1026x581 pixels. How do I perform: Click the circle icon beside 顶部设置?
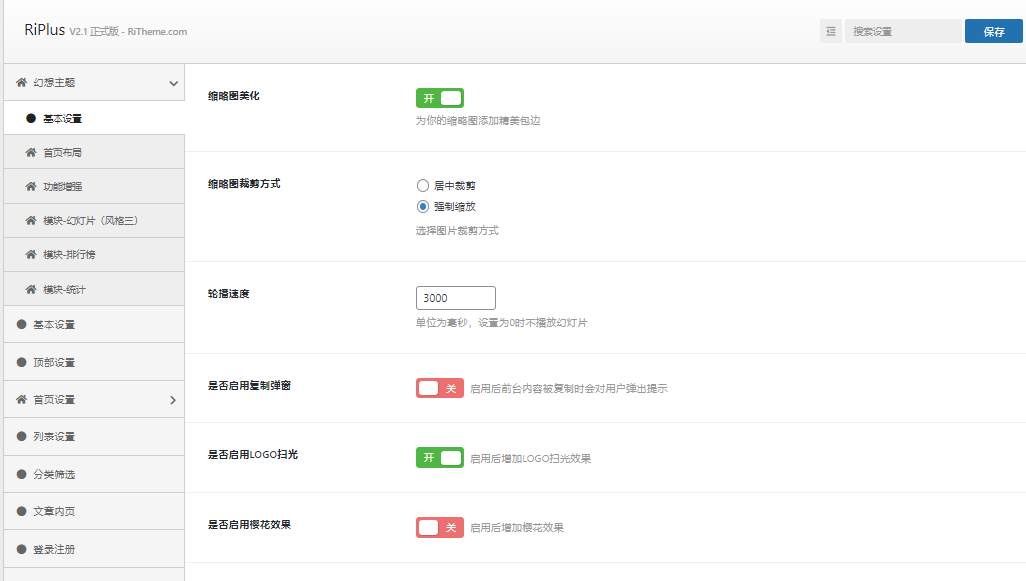point(21,362)
